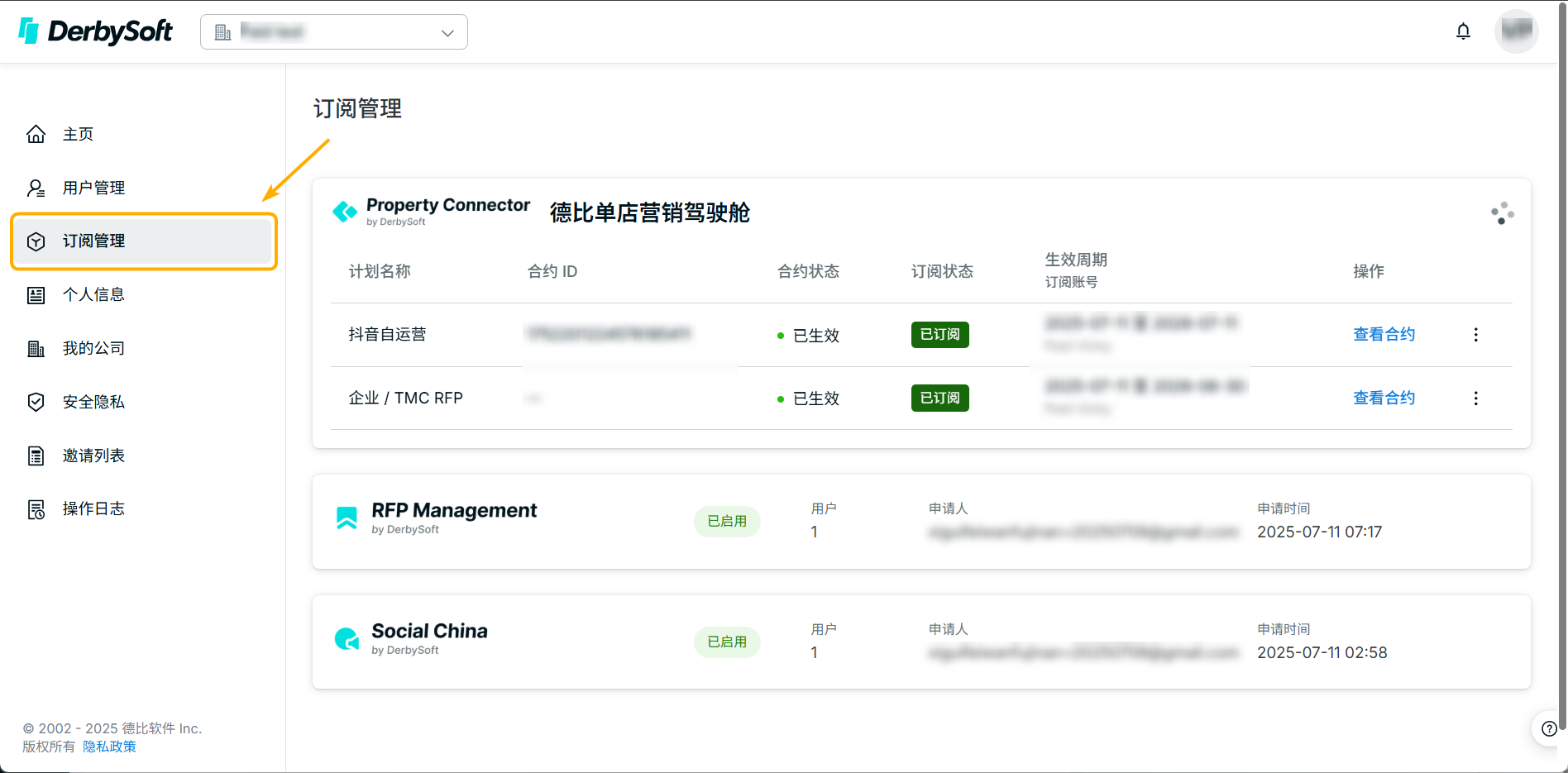Click the user management person icon
This screenshot has width=1568, height=773.
(x=36, y=188)
